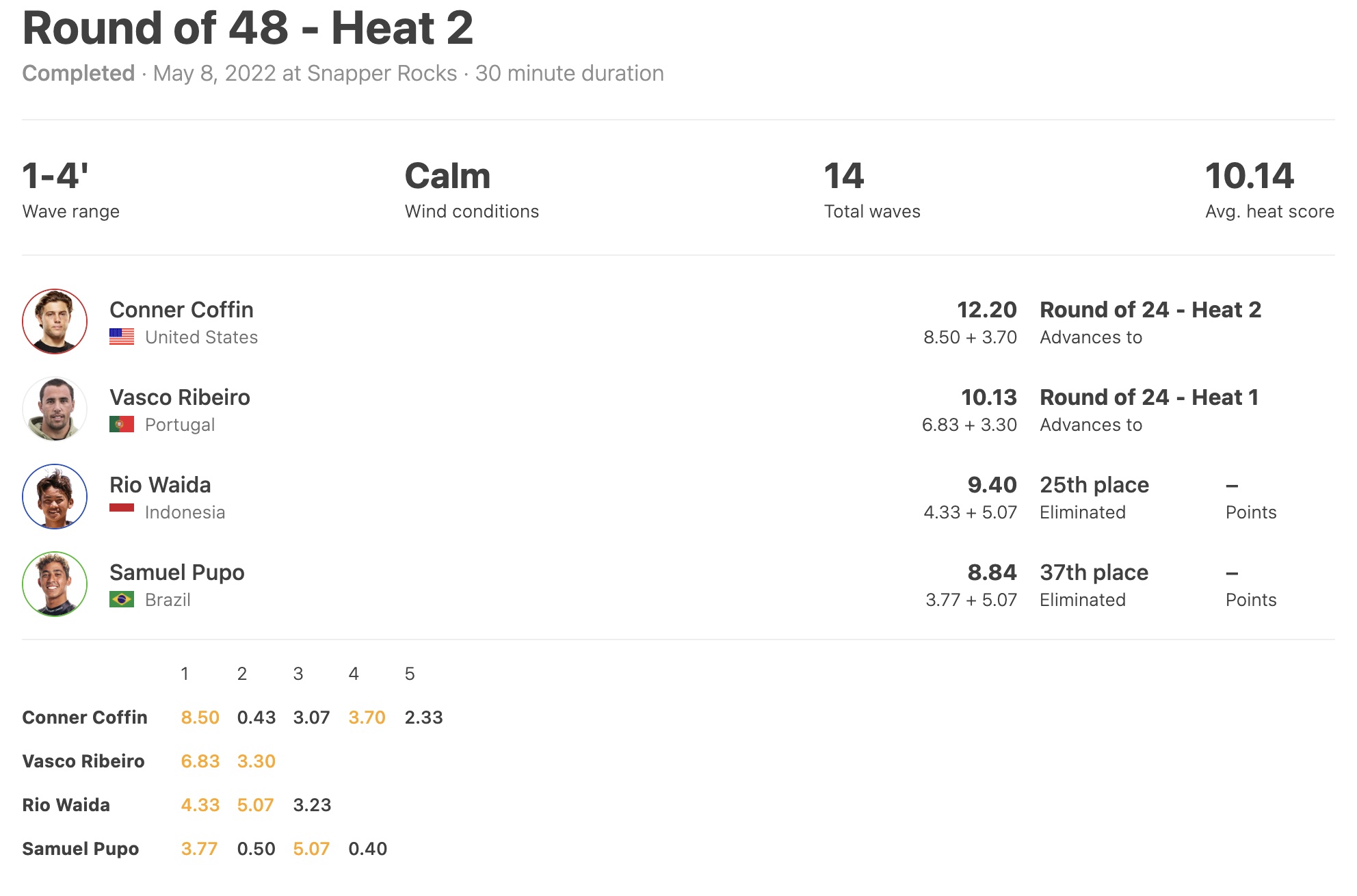
Task: Open Vasco Ribeiro's profile photo
Action: coord(55,409)
